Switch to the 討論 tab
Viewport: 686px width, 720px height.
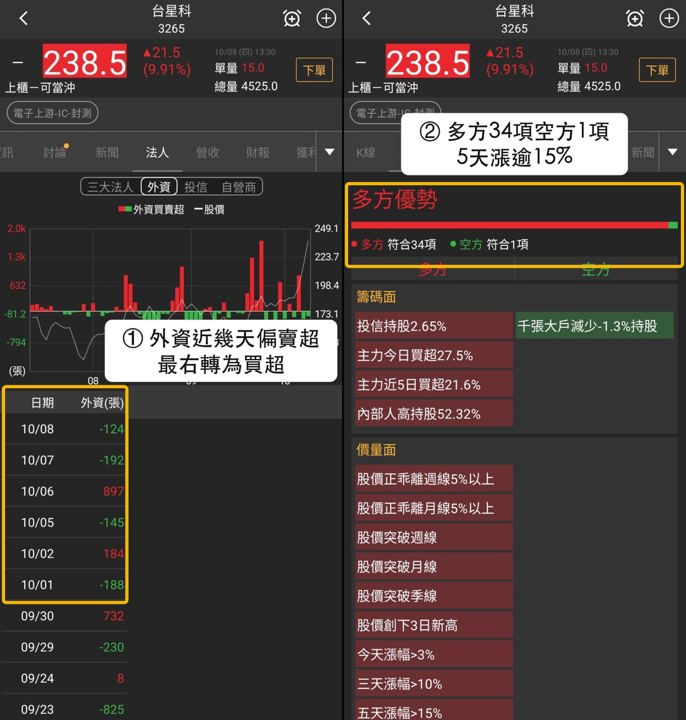click(55, 152)
